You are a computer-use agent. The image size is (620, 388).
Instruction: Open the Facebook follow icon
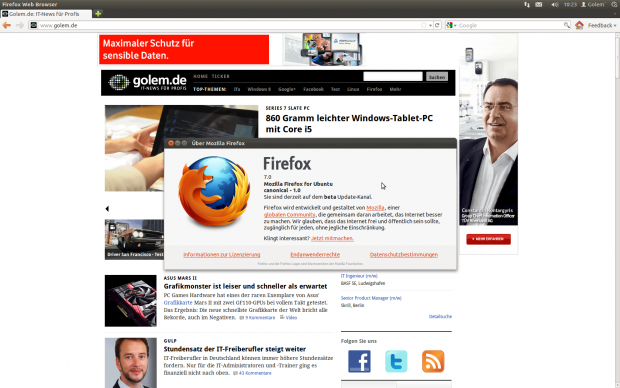(x=359, y=361)
